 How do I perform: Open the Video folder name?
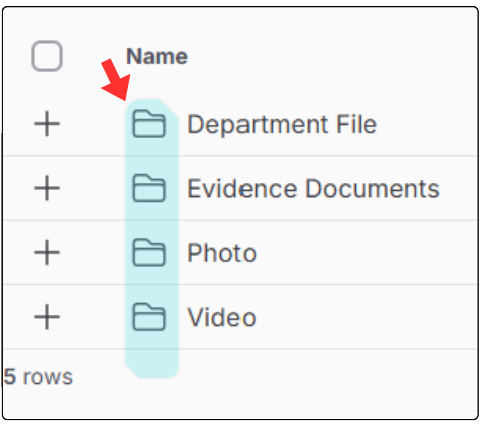222,317
